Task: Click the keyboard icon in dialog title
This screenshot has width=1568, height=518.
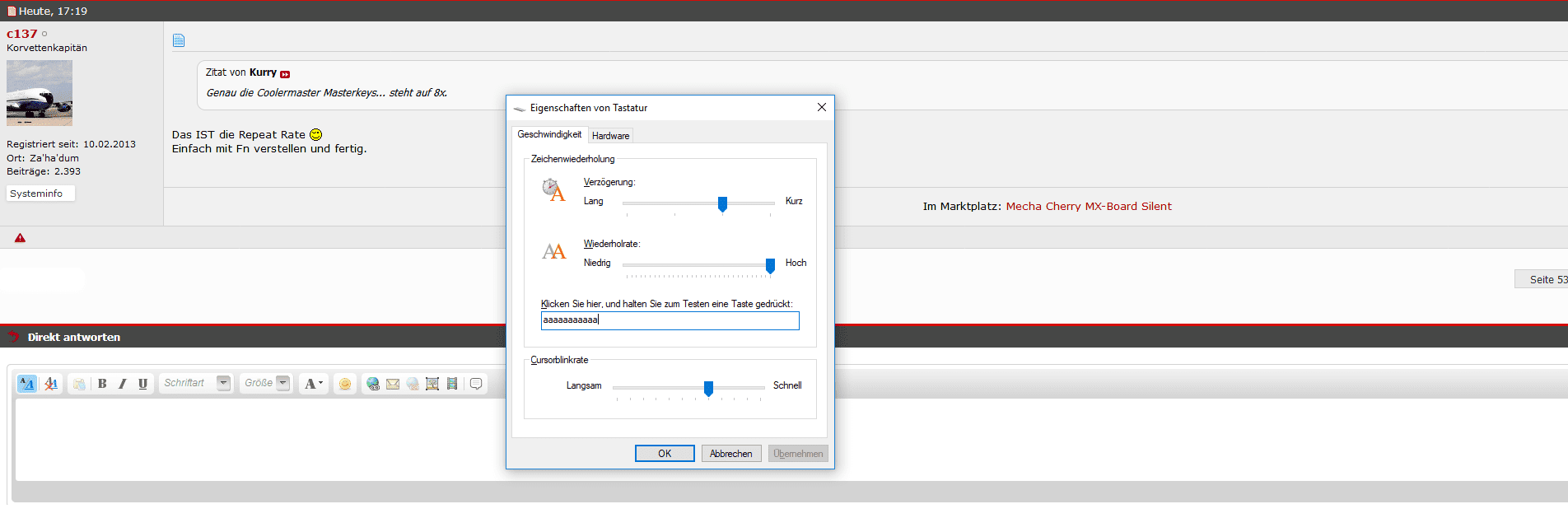Action: coord(520,108)
